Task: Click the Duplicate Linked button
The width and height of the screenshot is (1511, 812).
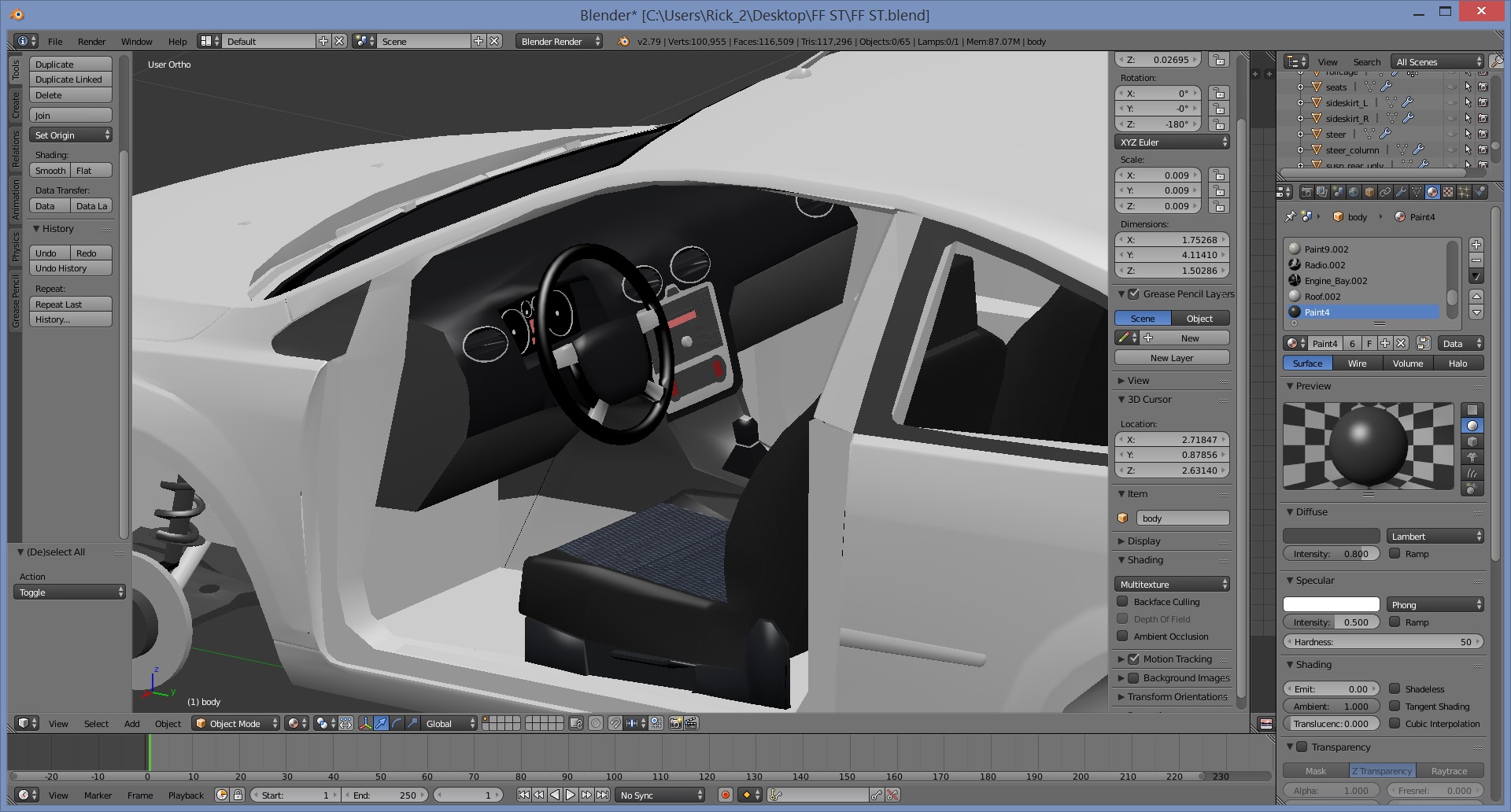Action: [70, 79]
